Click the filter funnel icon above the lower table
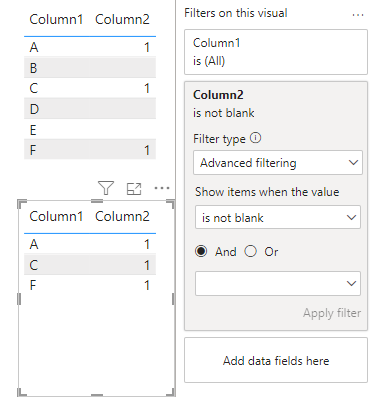The height and width of the screenshot is (397, 374). pos(106,188)
